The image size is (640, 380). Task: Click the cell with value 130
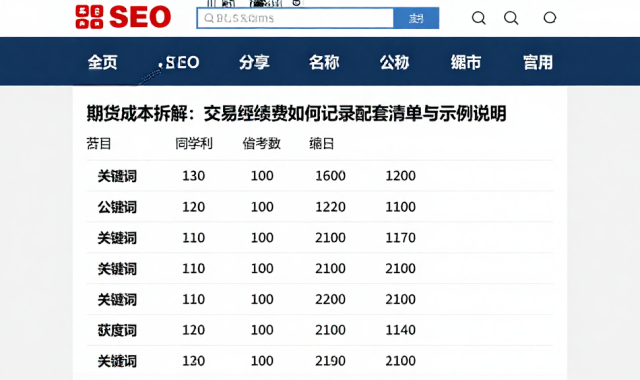click(193, 176)
